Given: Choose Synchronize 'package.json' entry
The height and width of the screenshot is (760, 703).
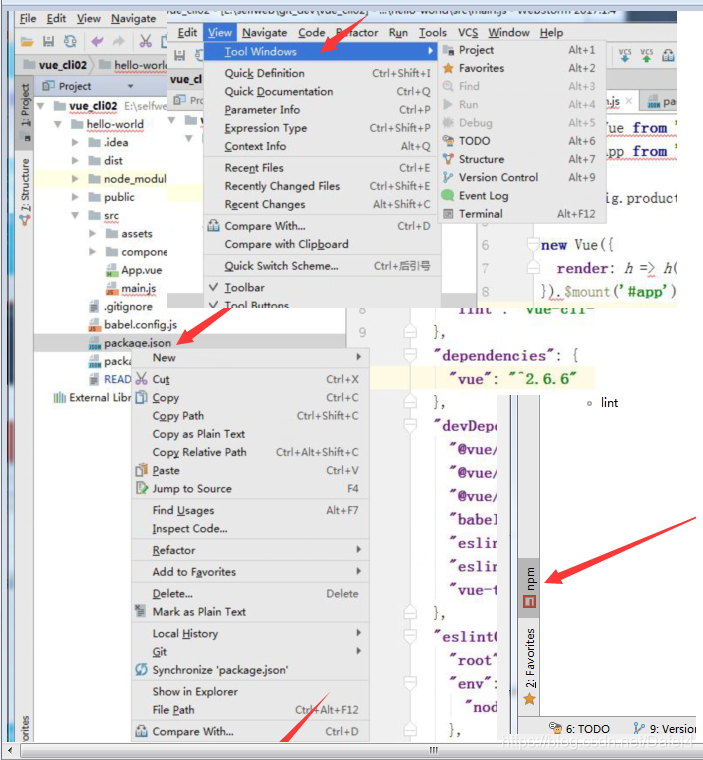Looking at the screenshot, I should point(250,670).
